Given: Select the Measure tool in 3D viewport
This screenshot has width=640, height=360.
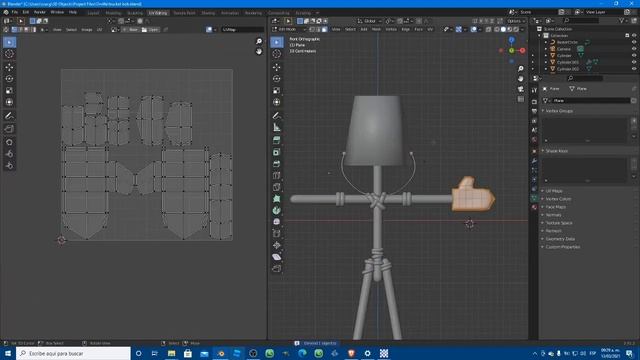Looking at the screenshot, I should pyautogui.click(x=277, y=127).
